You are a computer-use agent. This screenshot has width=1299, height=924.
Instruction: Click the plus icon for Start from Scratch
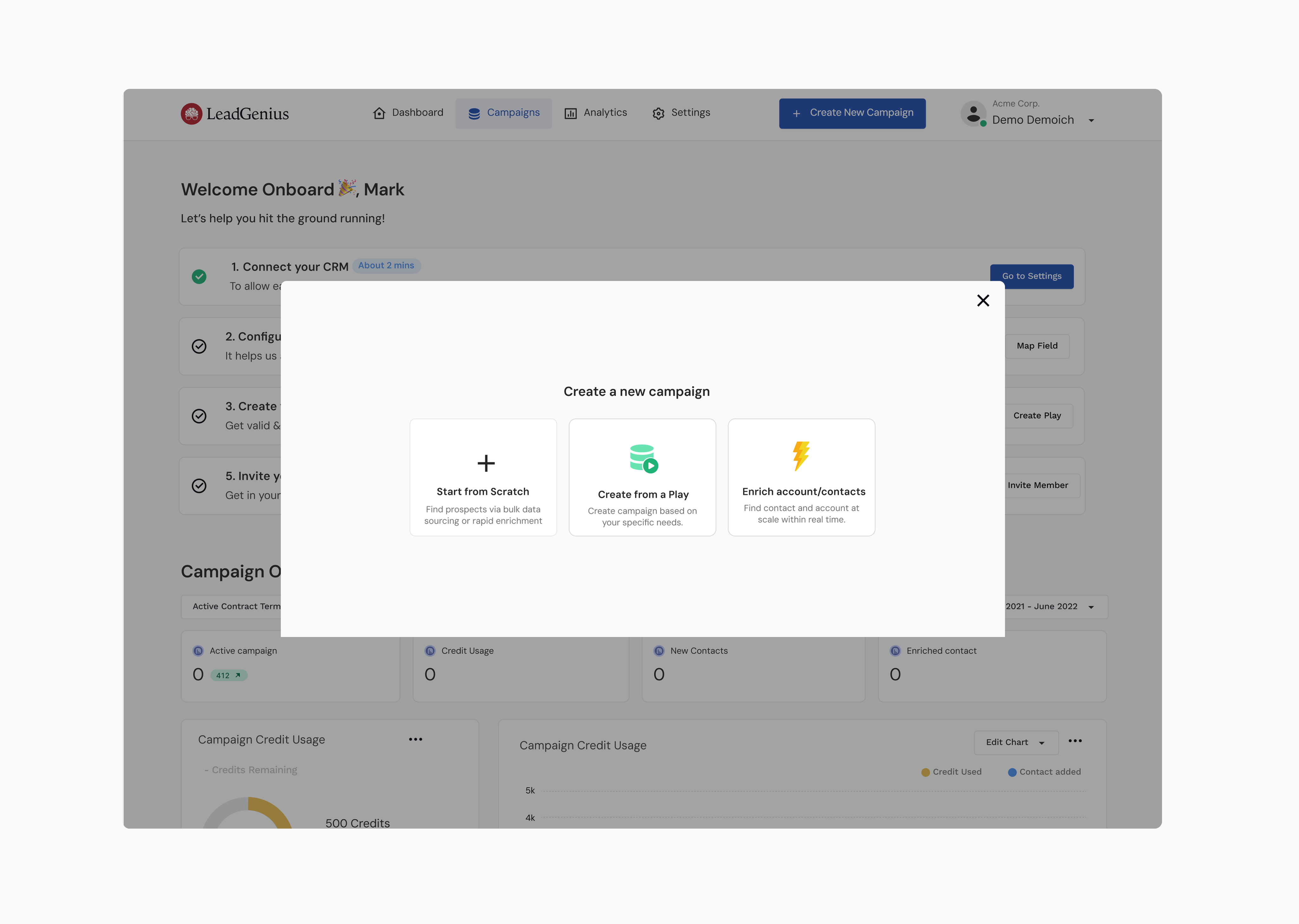(486, 463)
